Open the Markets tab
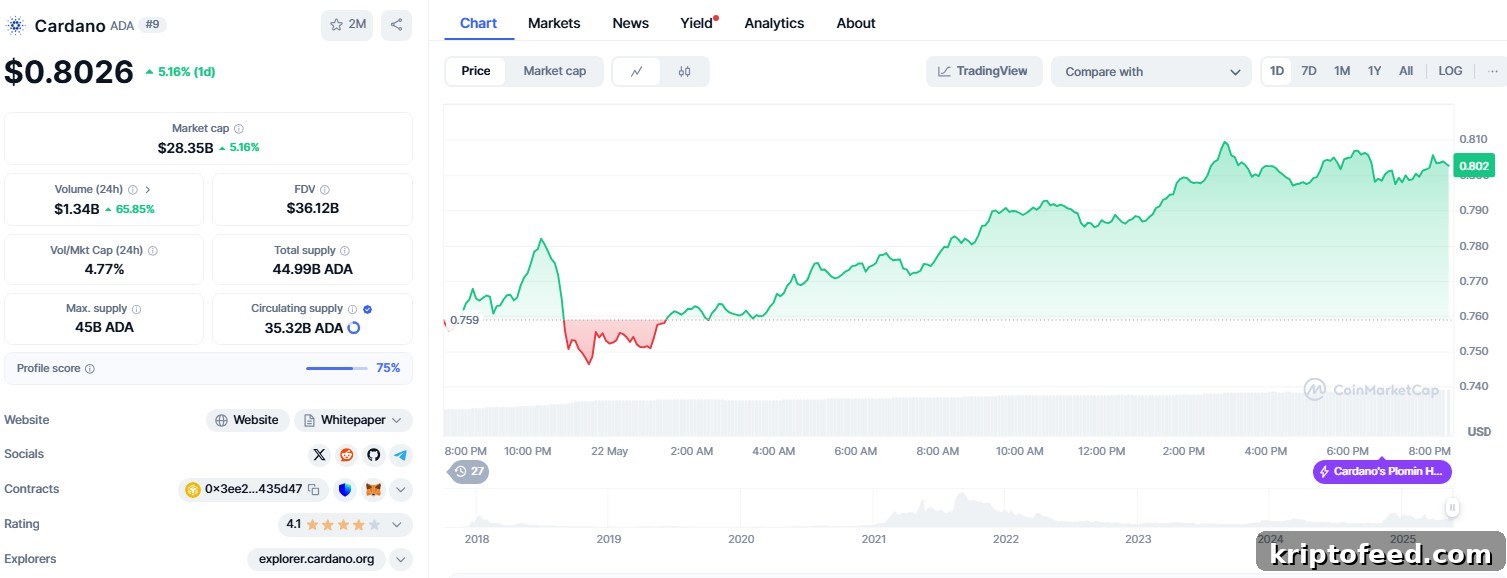 click(x=554, y=23)
